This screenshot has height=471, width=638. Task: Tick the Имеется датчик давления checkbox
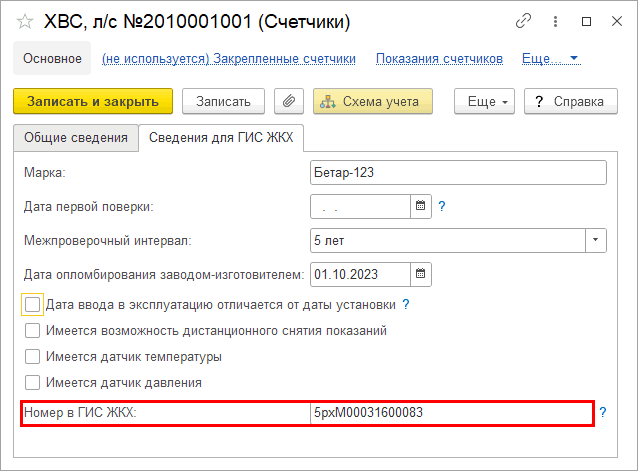coord(33,382)
